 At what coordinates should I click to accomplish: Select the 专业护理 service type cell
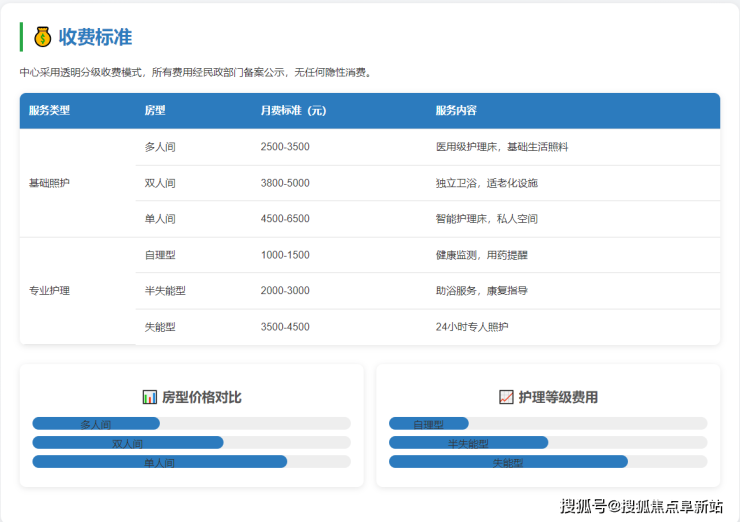[x=50, y=291]
